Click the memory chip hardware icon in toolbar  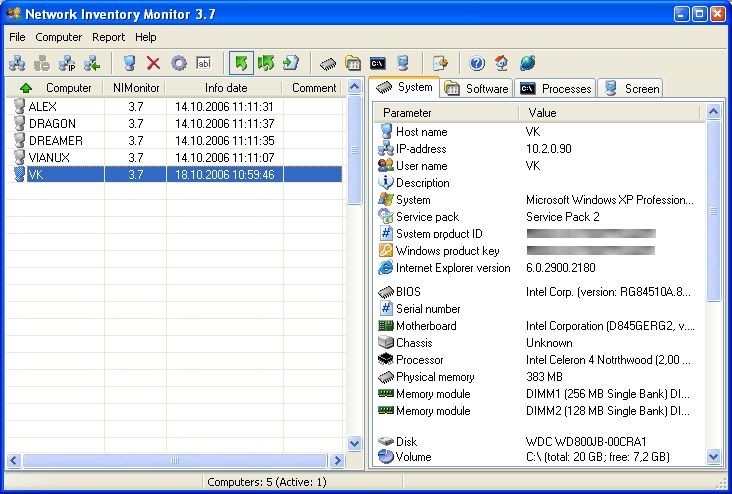(328, 63)
